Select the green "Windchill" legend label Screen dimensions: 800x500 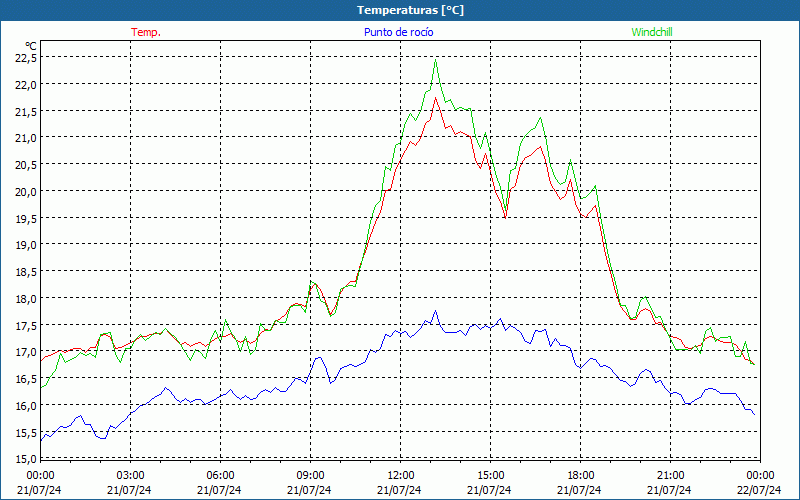point(652,32)
